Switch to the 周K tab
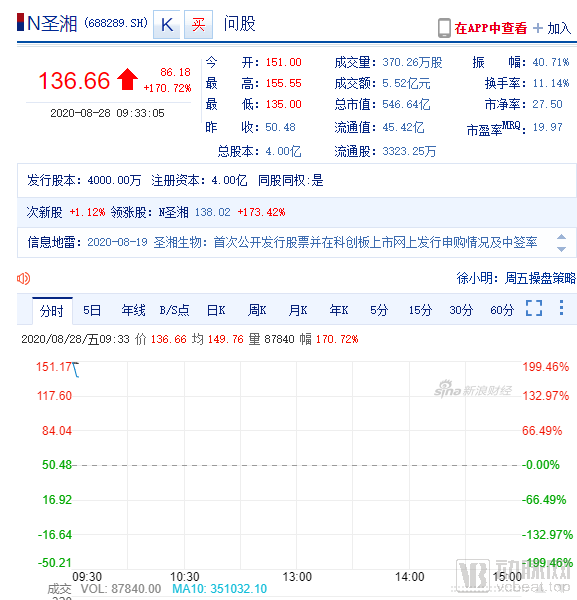The image size is (577, 600). 257,310
